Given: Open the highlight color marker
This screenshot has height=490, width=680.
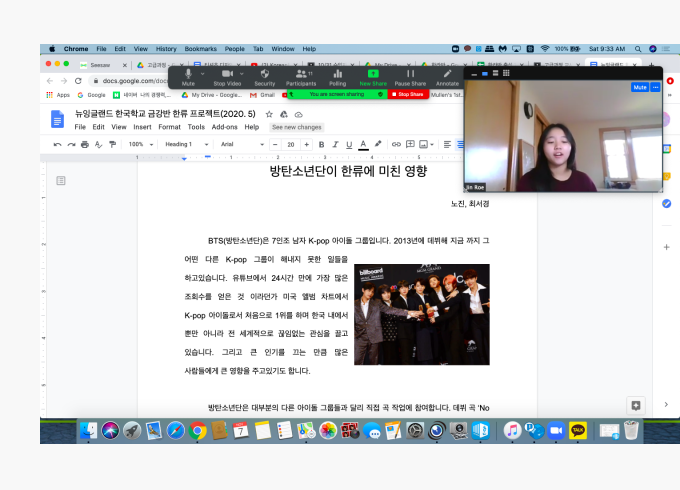Looking at the screenshot, I should [x=378, y=144].
